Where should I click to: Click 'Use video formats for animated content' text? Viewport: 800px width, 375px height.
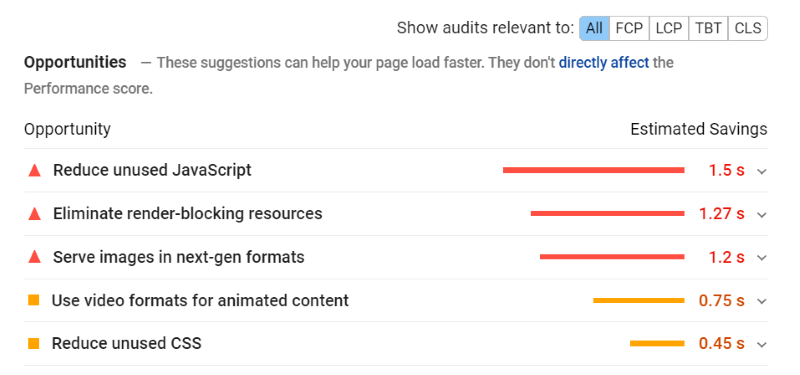[x=201, y=300]
